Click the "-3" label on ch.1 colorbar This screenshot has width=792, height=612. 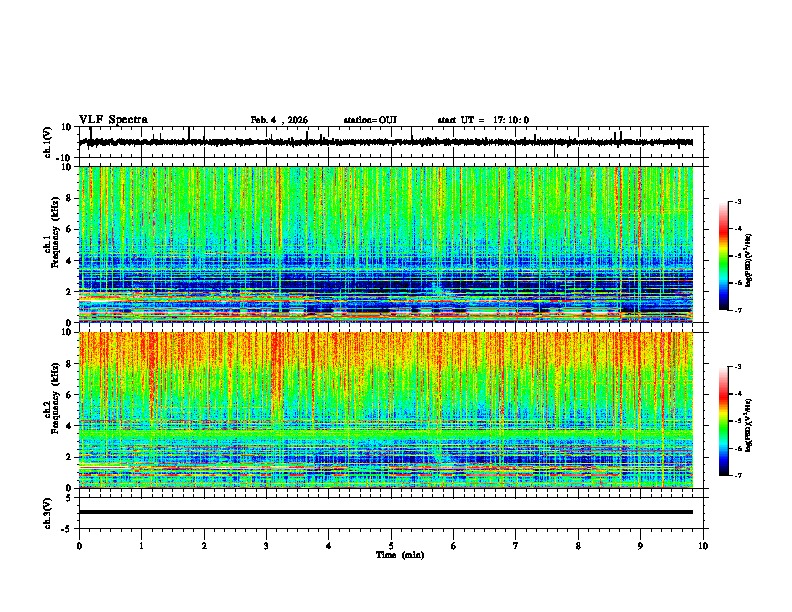737,201
